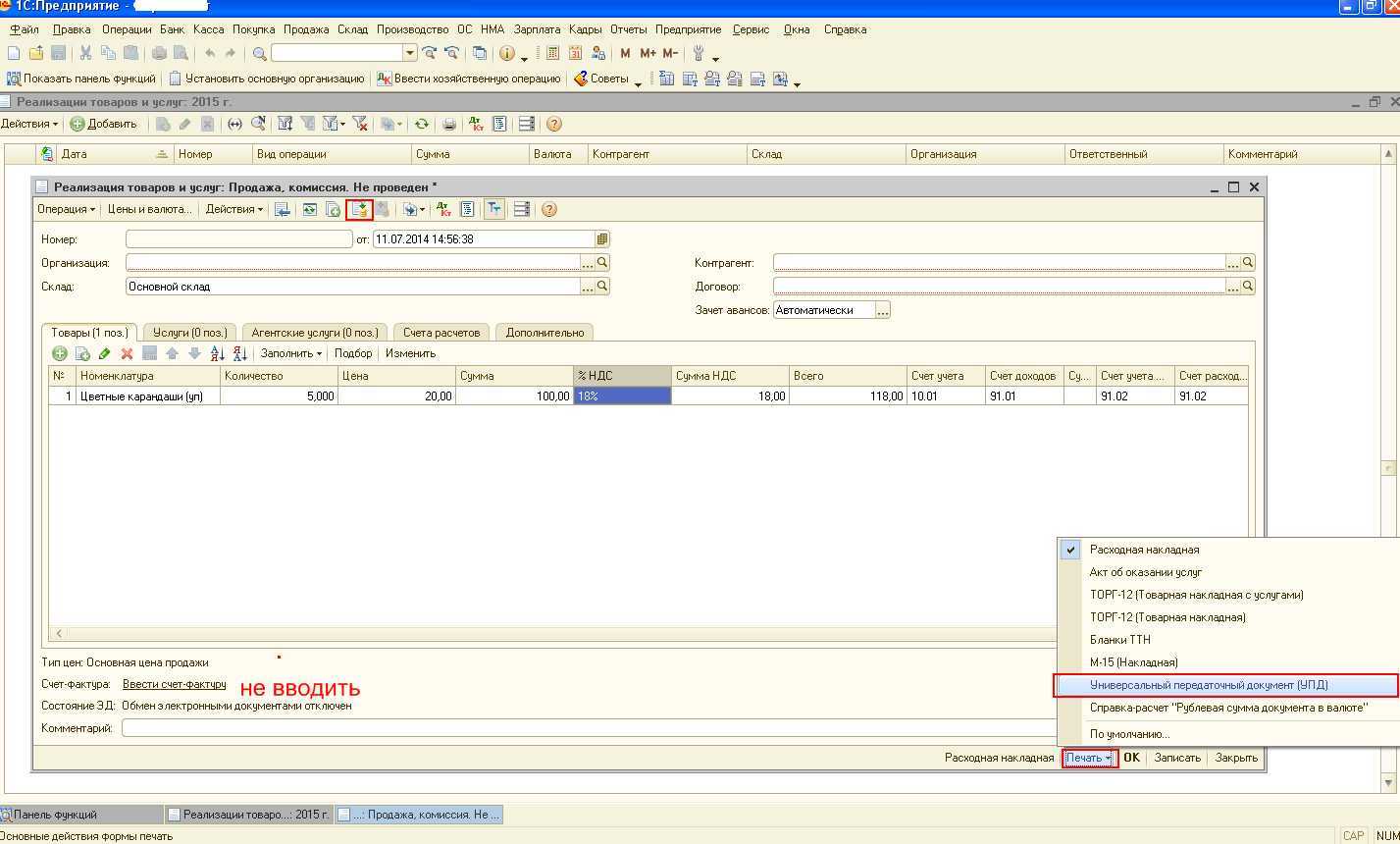Open the Продажа menu
Screen dimensions: 1400x844
pyautogui.click(x=306, y=29)
